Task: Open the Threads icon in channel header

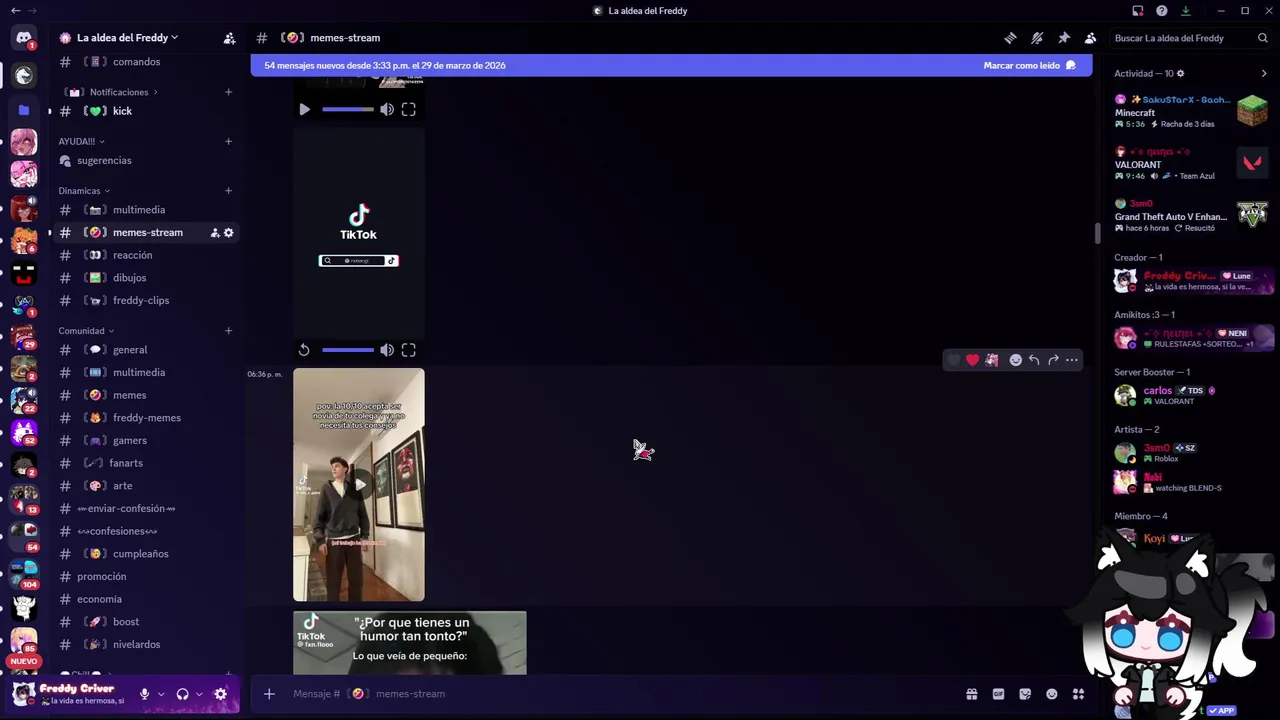Action: point(1010,38)
